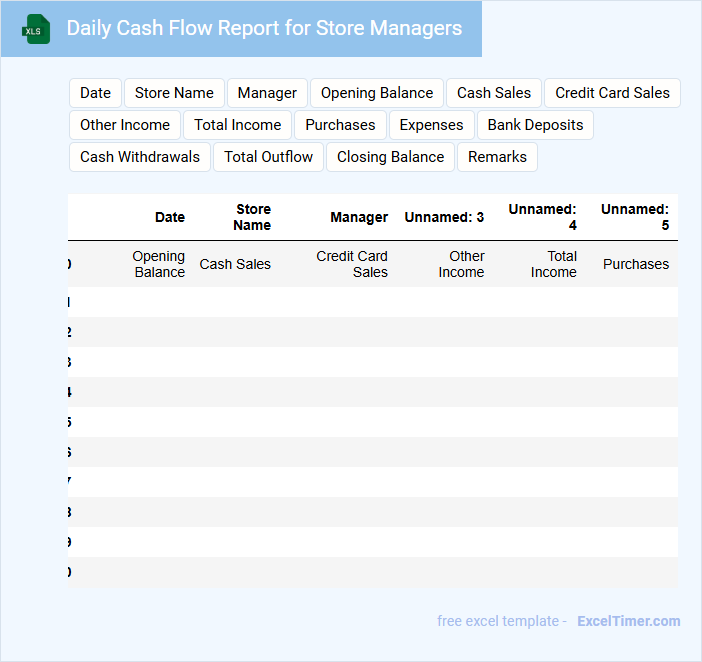702x662 pixels.
Task: Select the Credit Card Sales tag
Action: coord(612,93)
